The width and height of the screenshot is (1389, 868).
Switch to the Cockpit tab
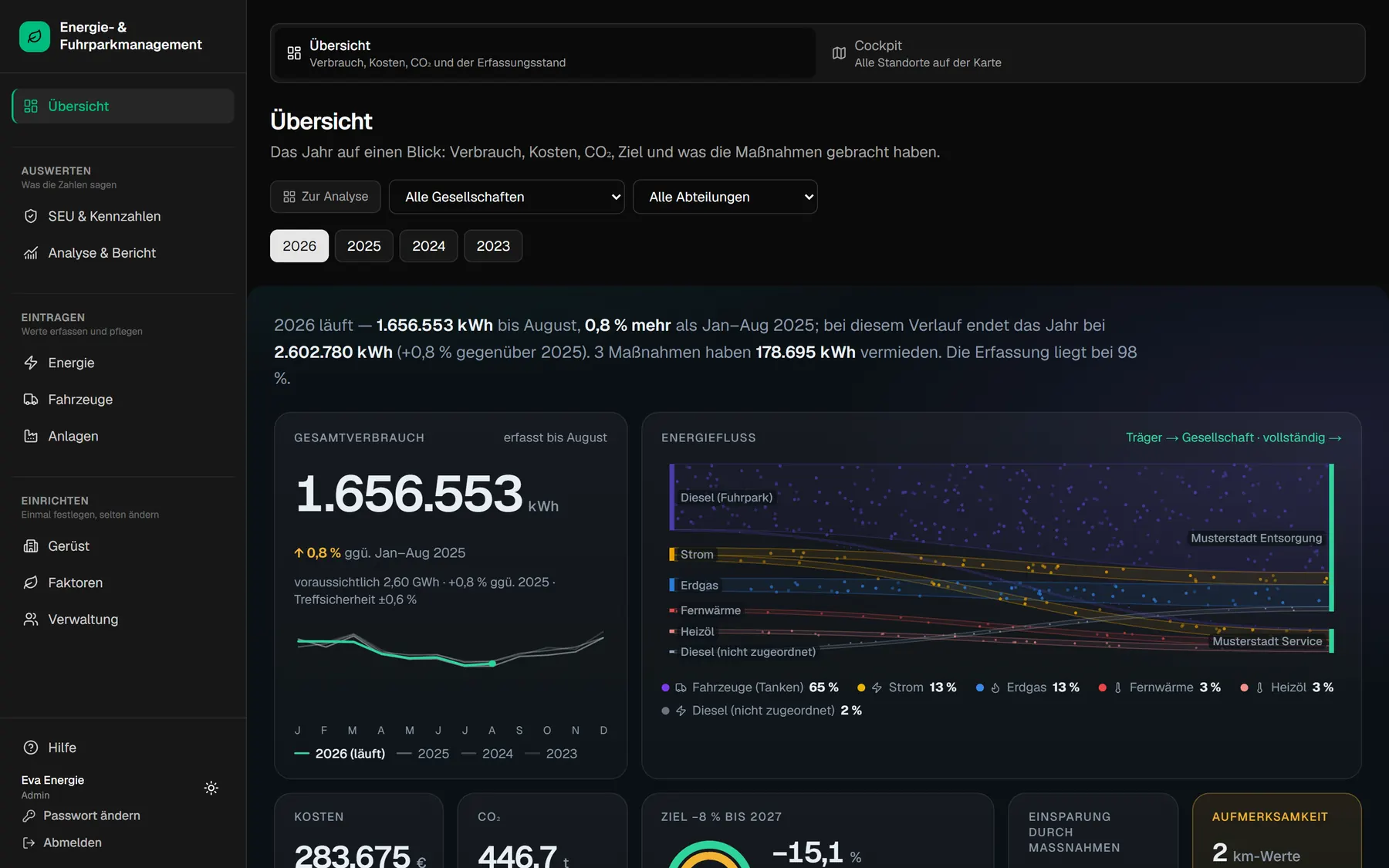(x=1091, y=53)
